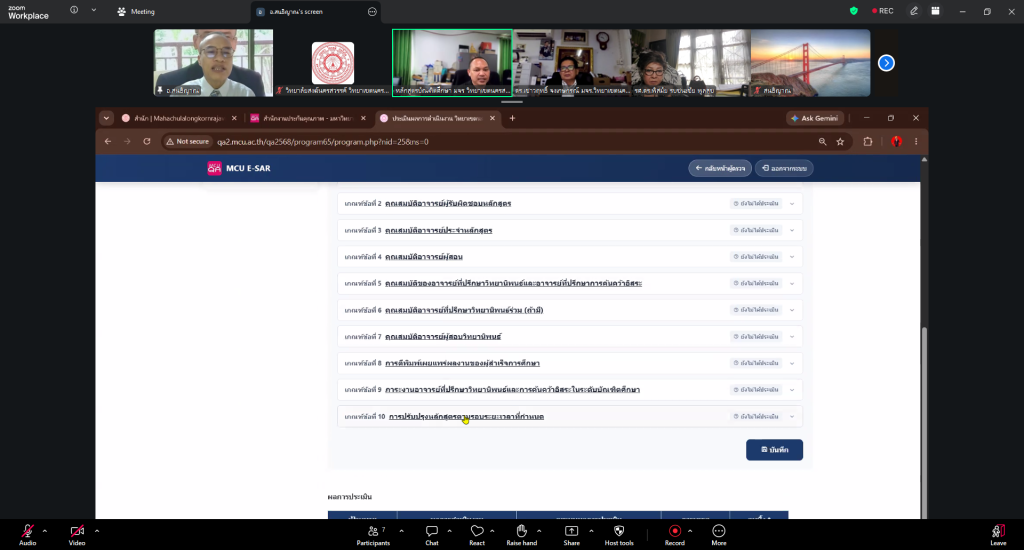Open the browser extensions puzzle icon

[x=868, y=142]
